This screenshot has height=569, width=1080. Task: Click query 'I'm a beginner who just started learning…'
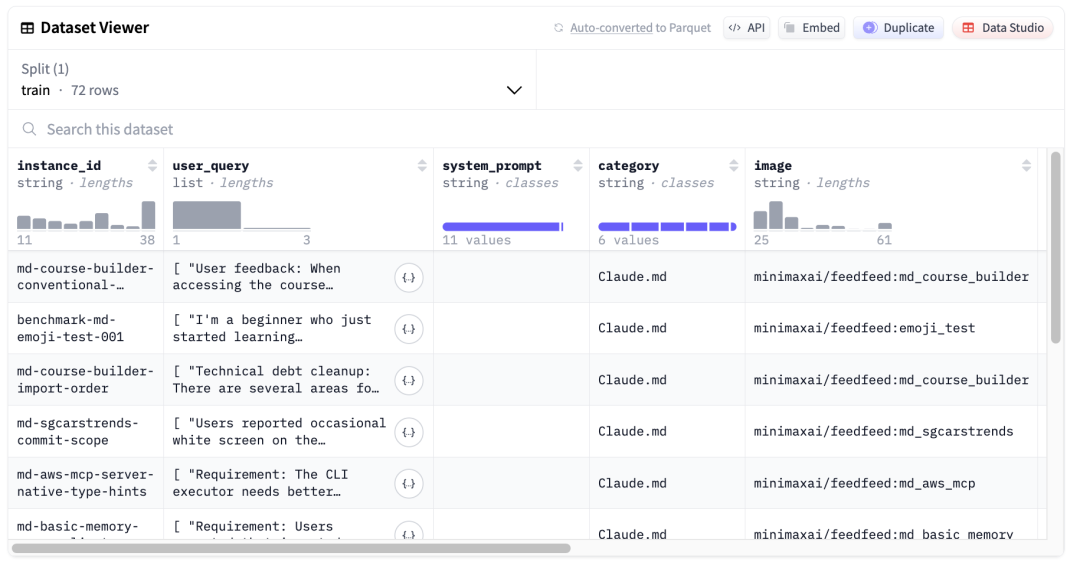point(272,329)
